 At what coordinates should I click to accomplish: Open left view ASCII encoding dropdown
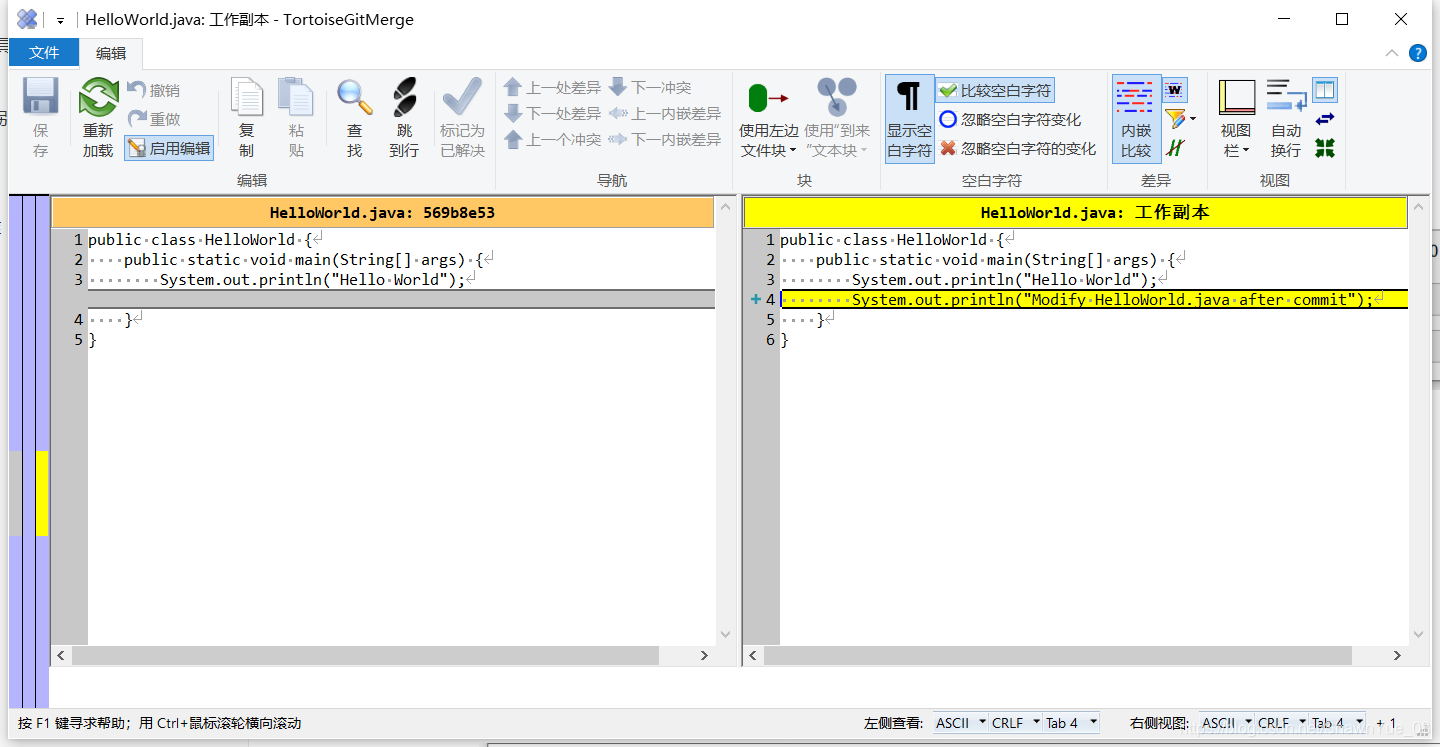pos(961,722)
